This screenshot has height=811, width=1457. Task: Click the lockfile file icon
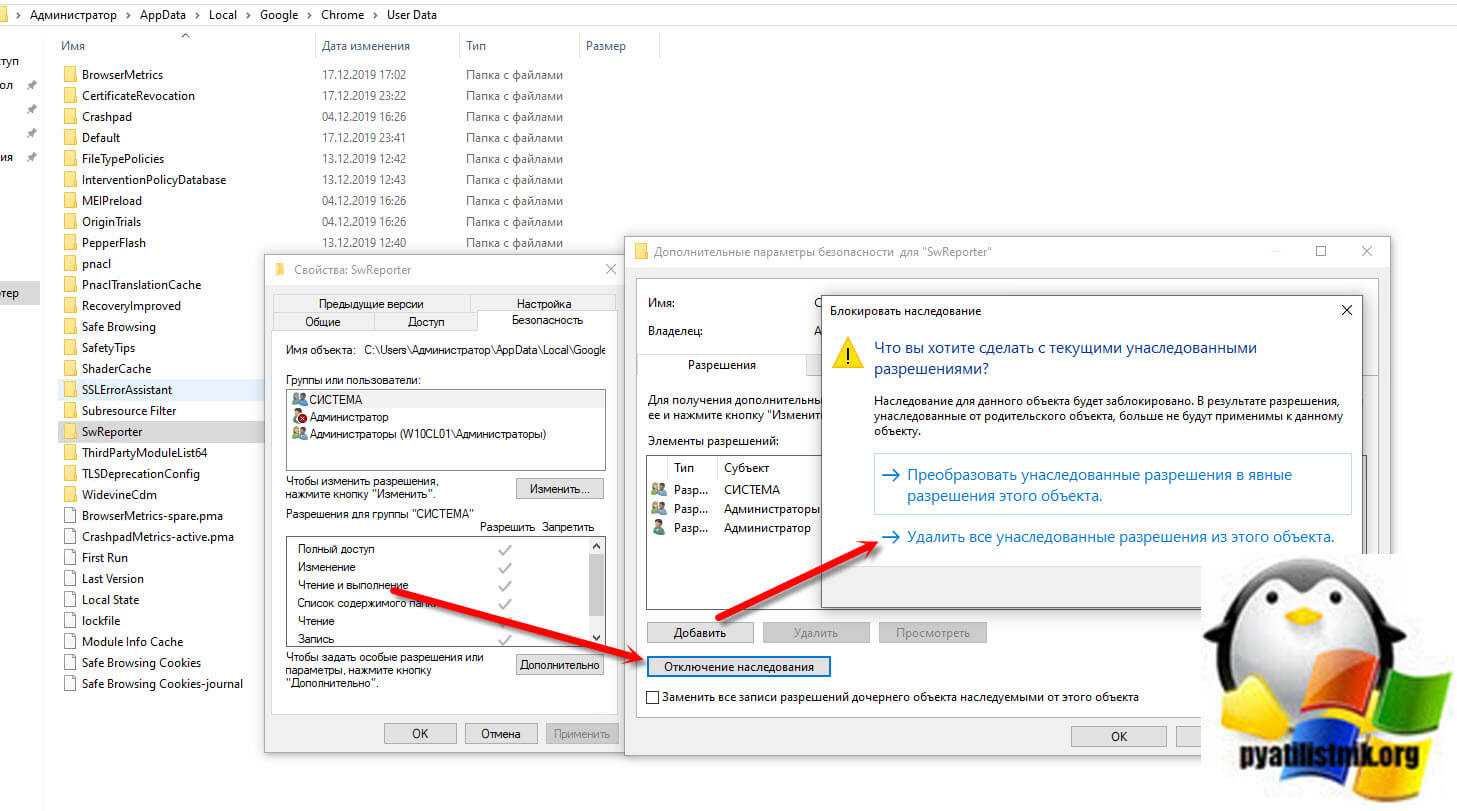(x=69, y=621)
